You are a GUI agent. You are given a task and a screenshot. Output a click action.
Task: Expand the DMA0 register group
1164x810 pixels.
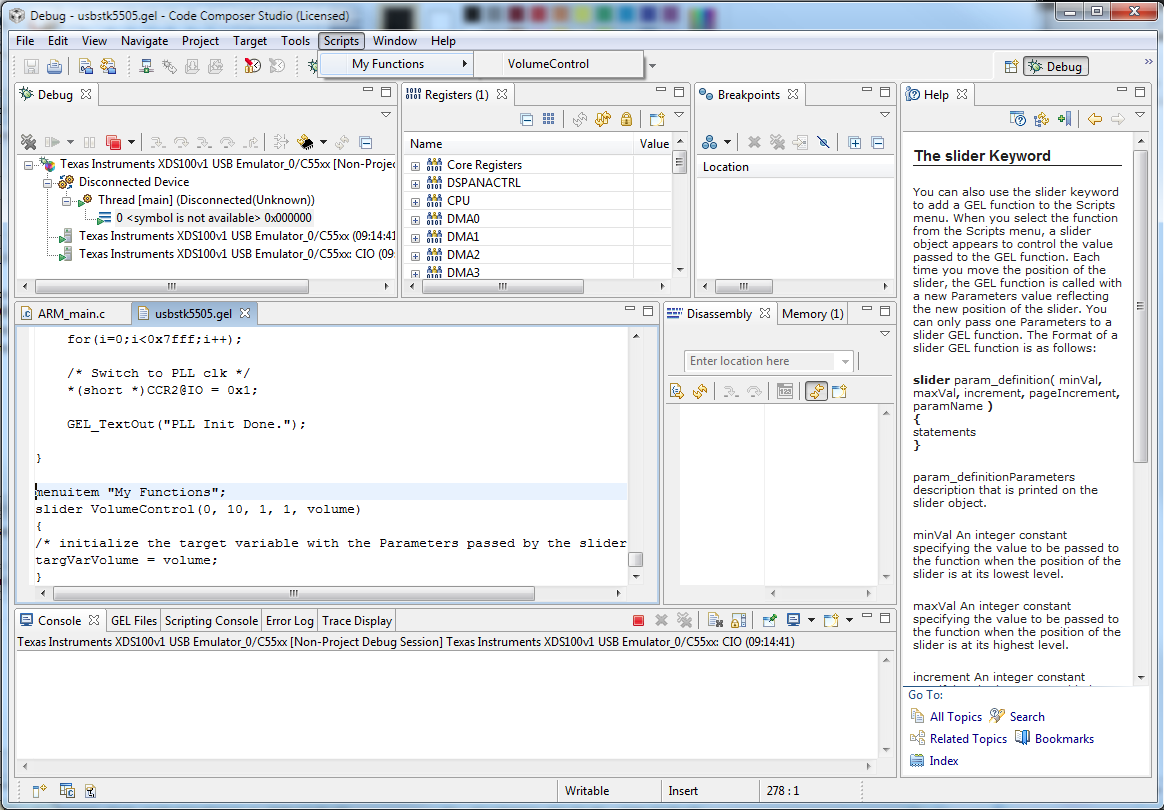click(x=415, y=219)
